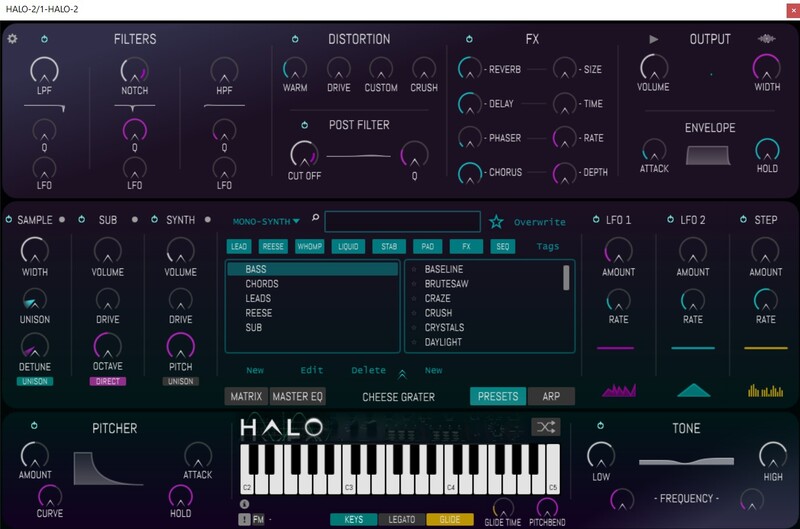Filter presets by the LIQUID tag
800x529 pixels.
click(x=348, y=246)
